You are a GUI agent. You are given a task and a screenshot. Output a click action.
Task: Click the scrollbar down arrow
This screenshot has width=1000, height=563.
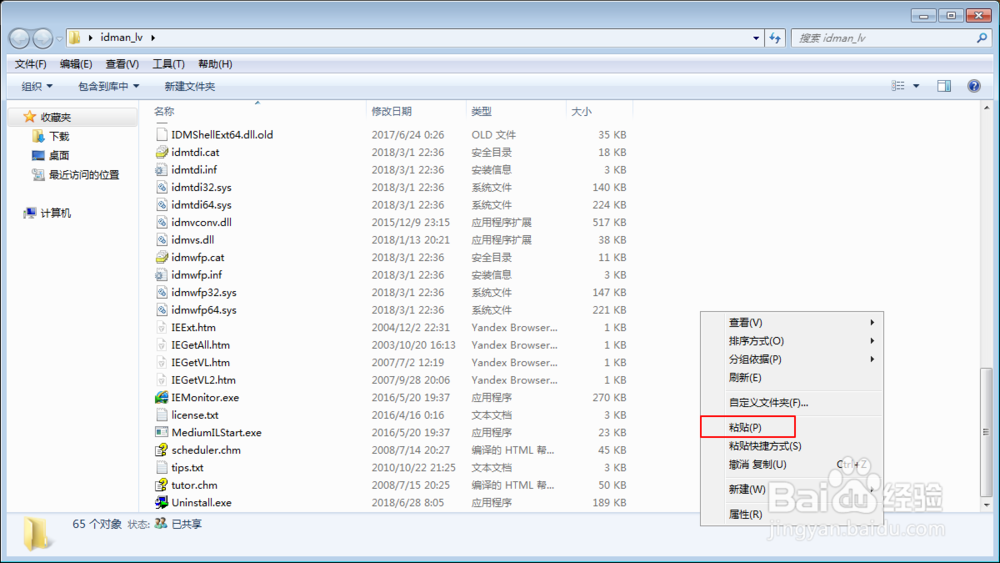coord(986,504)
